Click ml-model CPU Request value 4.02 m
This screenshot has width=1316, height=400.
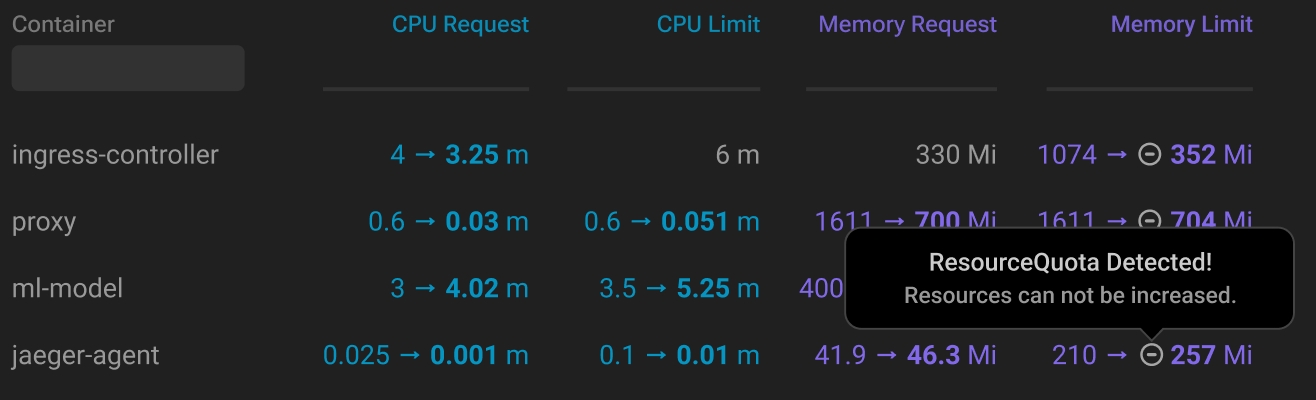[x=486, y=289]
